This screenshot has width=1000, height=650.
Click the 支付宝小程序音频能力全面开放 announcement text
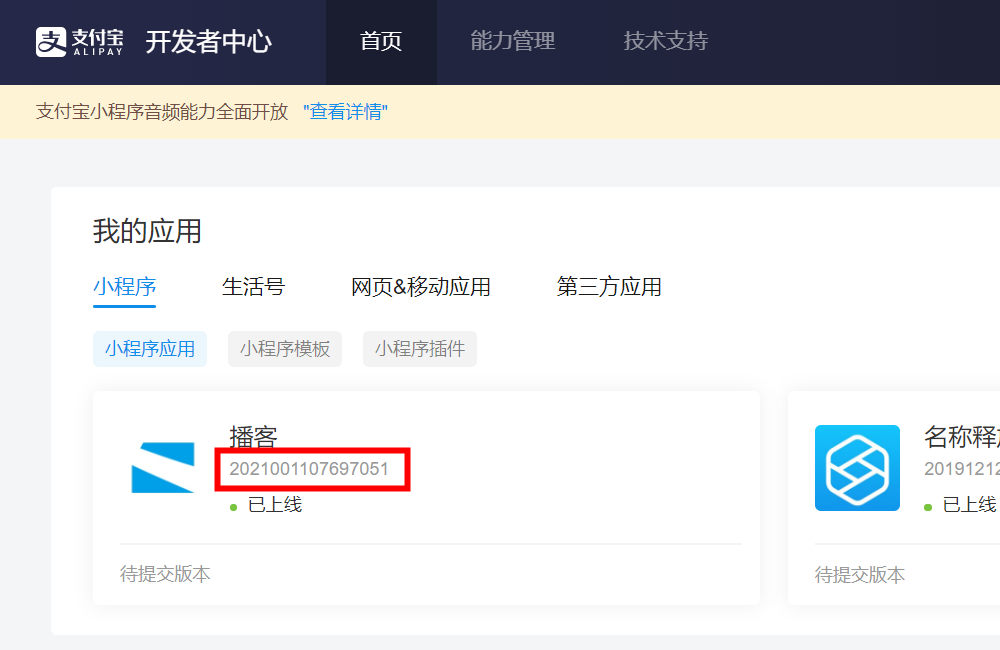coord(162,112)
